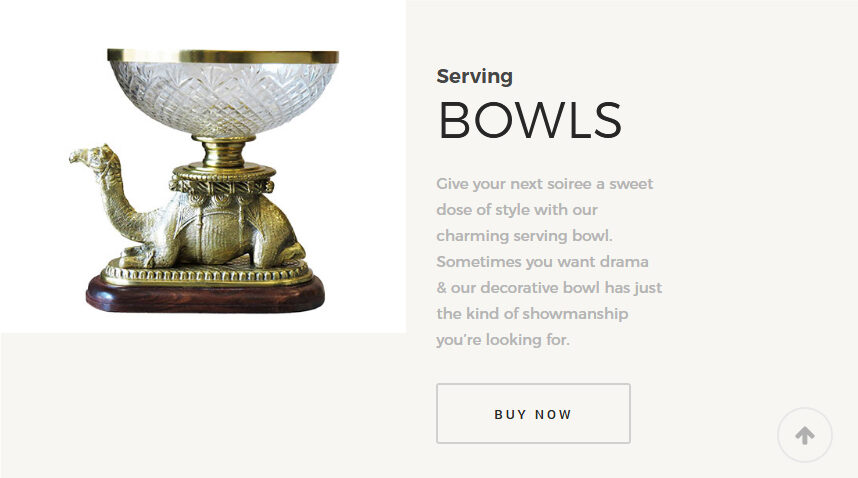Click the line '& our decorative bowl has just'
Viewport: 858px width, 478px height.
549,288
